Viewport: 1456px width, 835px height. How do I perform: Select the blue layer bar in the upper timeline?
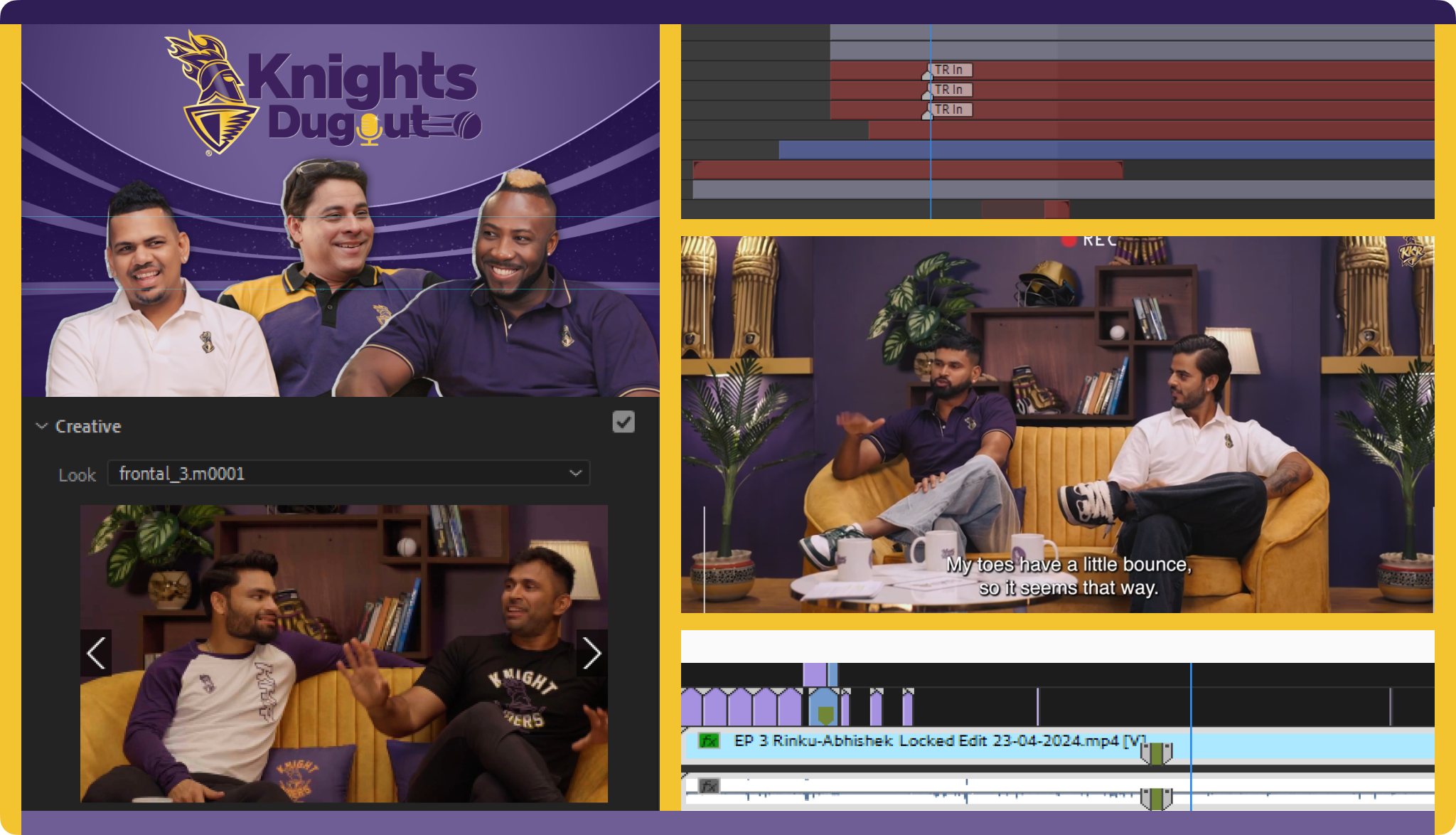tap(1106, 149)
